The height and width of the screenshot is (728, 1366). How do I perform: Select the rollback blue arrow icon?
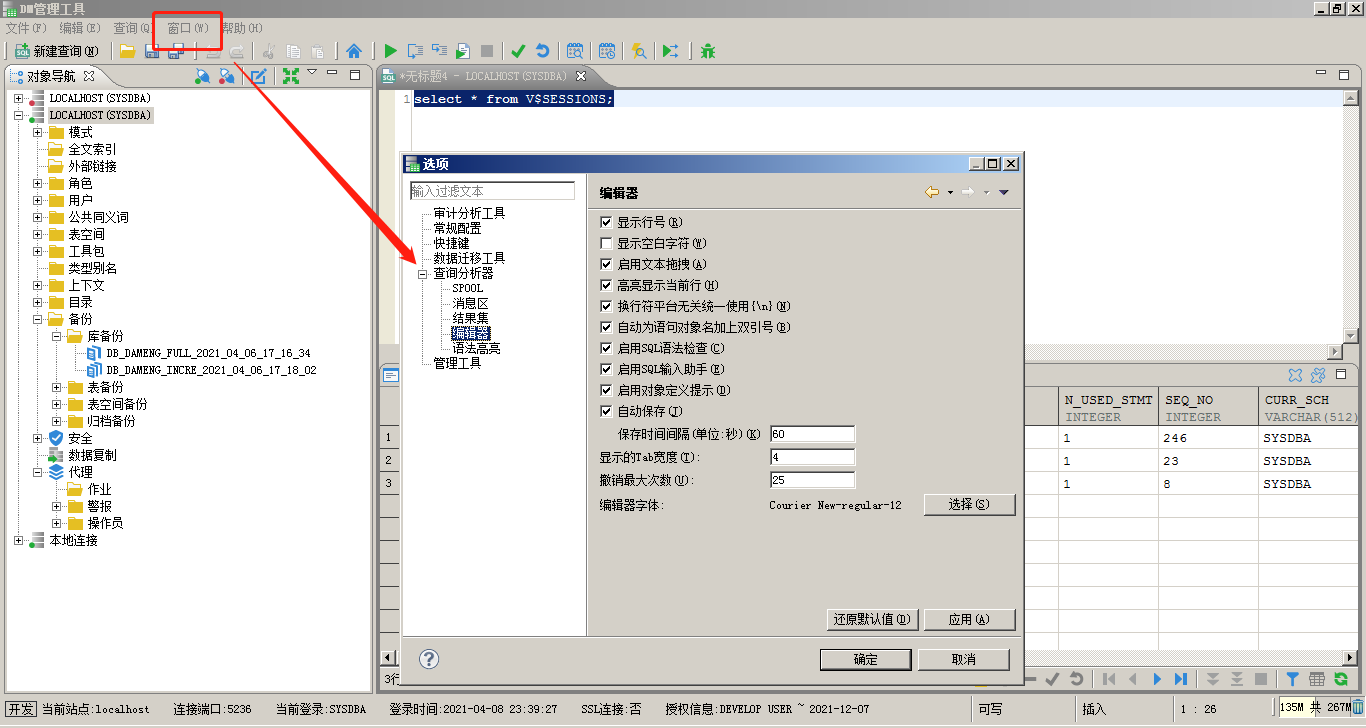click(543, 51)
